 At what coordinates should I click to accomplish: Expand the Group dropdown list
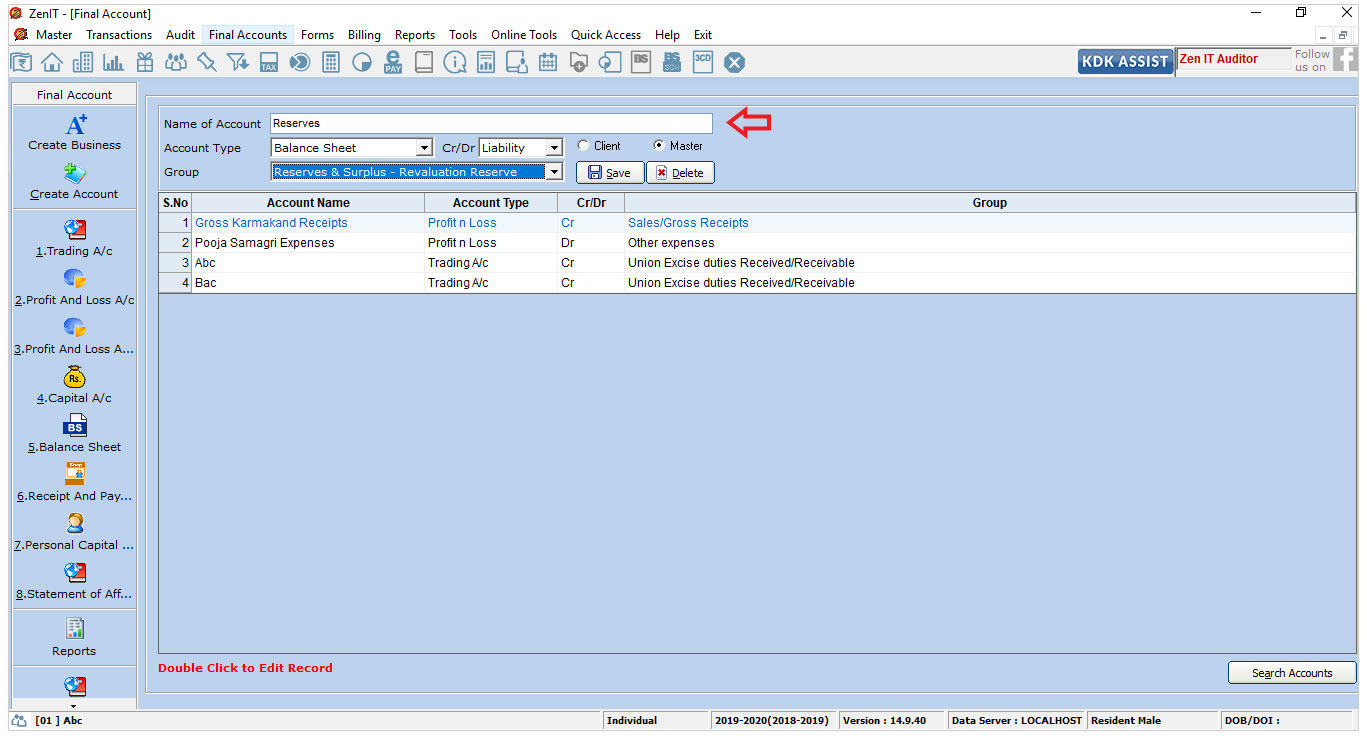[x=554, y=172]
